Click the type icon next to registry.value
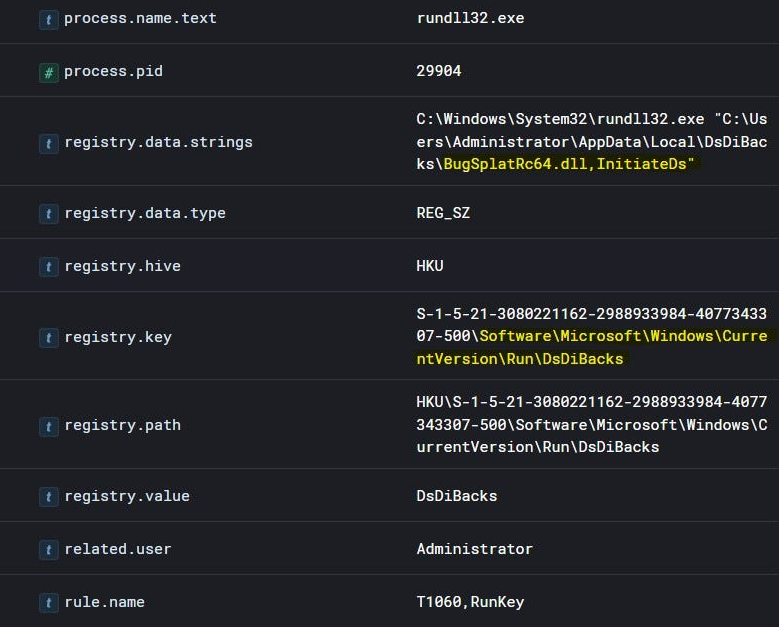This screenshot has width=779, height=627. click(x=49, y=497)
